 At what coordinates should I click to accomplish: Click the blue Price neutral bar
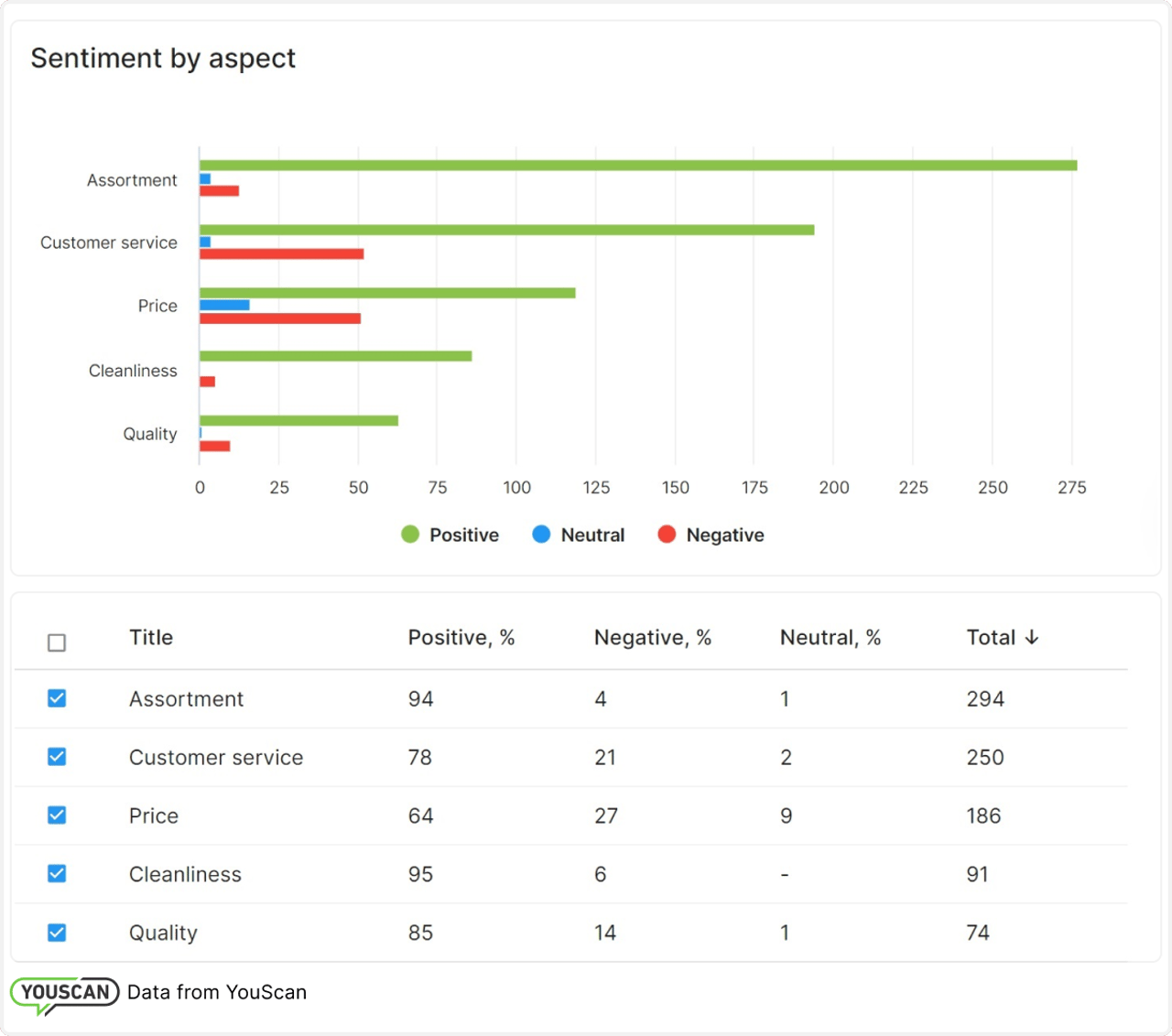(x=224, y=305)
